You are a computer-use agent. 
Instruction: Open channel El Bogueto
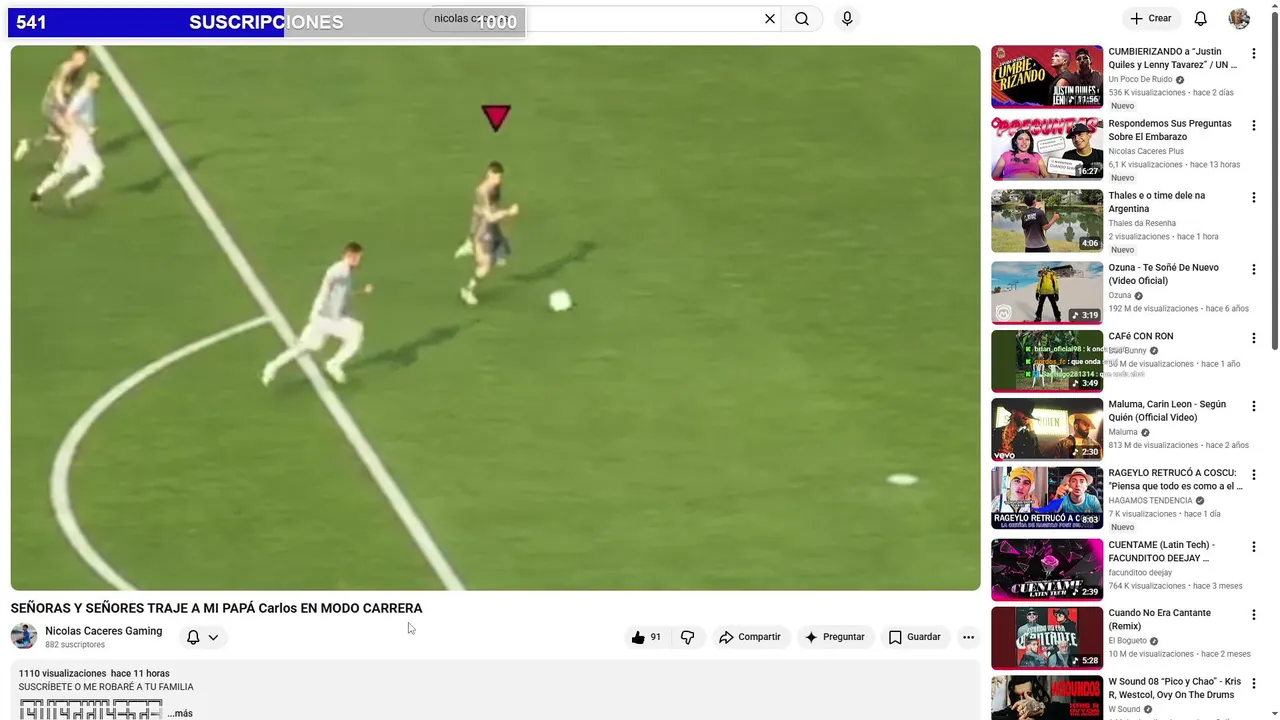(x=1129, y=641)
